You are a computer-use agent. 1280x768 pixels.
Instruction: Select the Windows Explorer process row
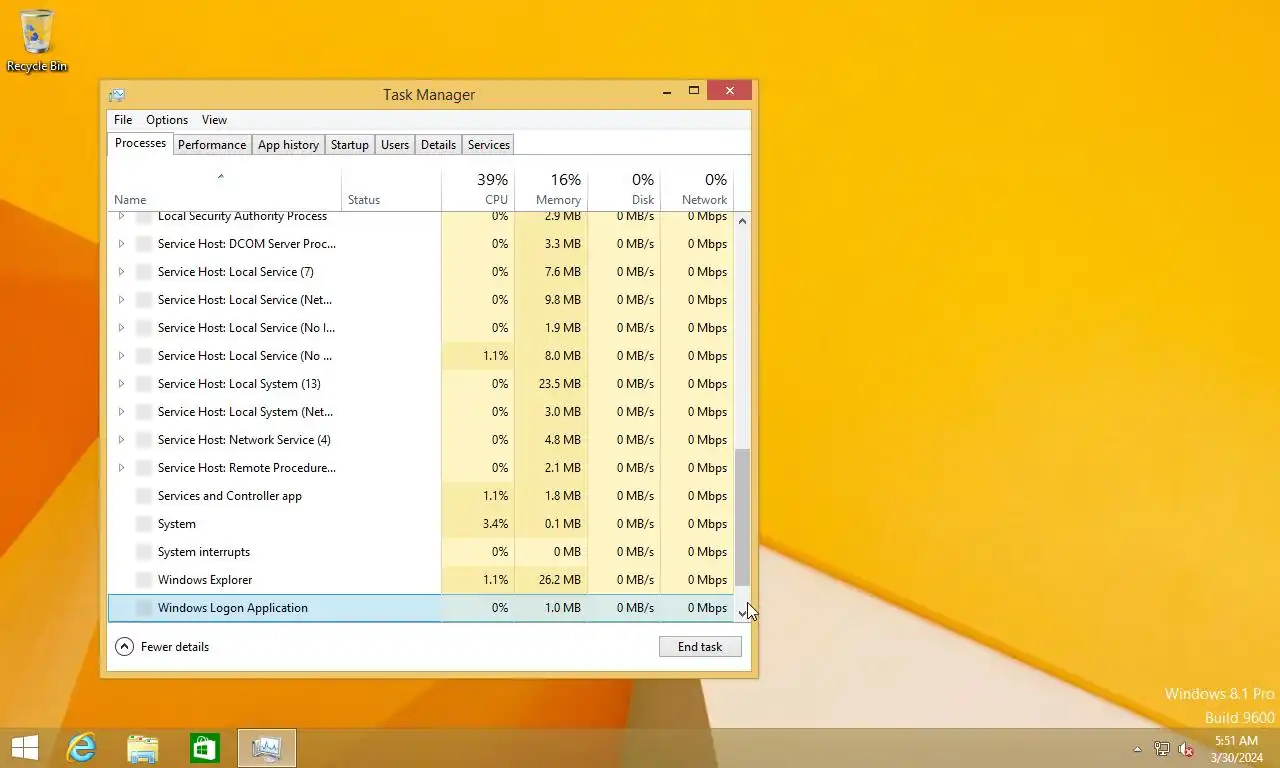click(421, 580)
